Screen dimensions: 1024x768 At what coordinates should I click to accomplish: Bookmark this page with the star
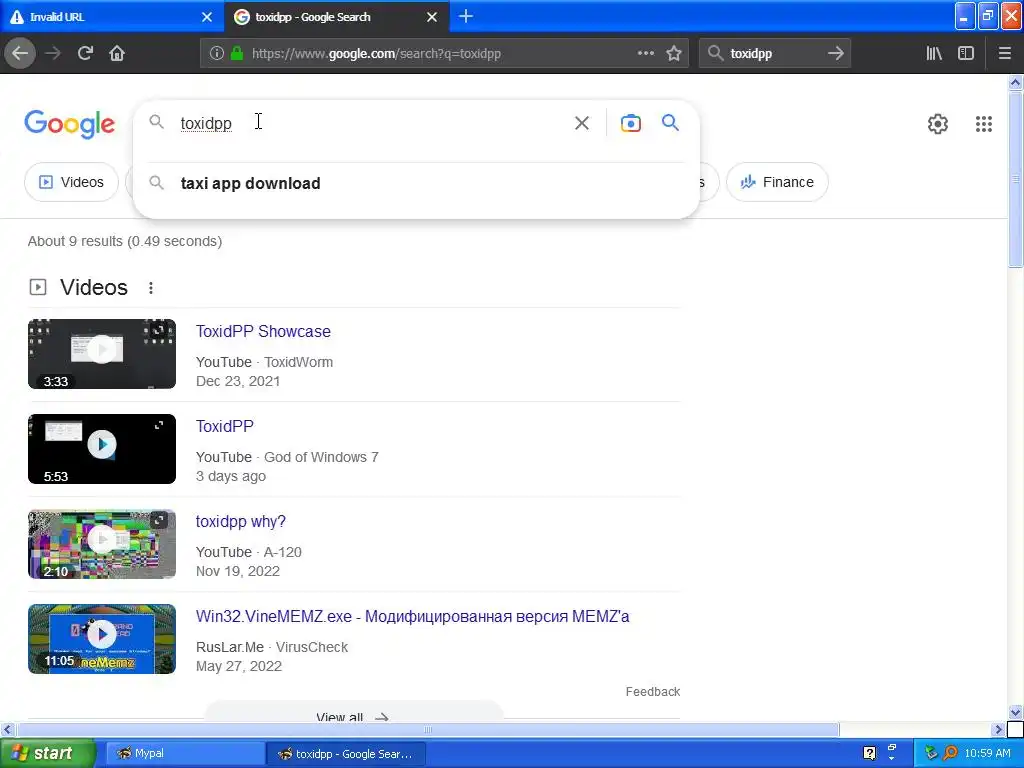coord(674,54)
